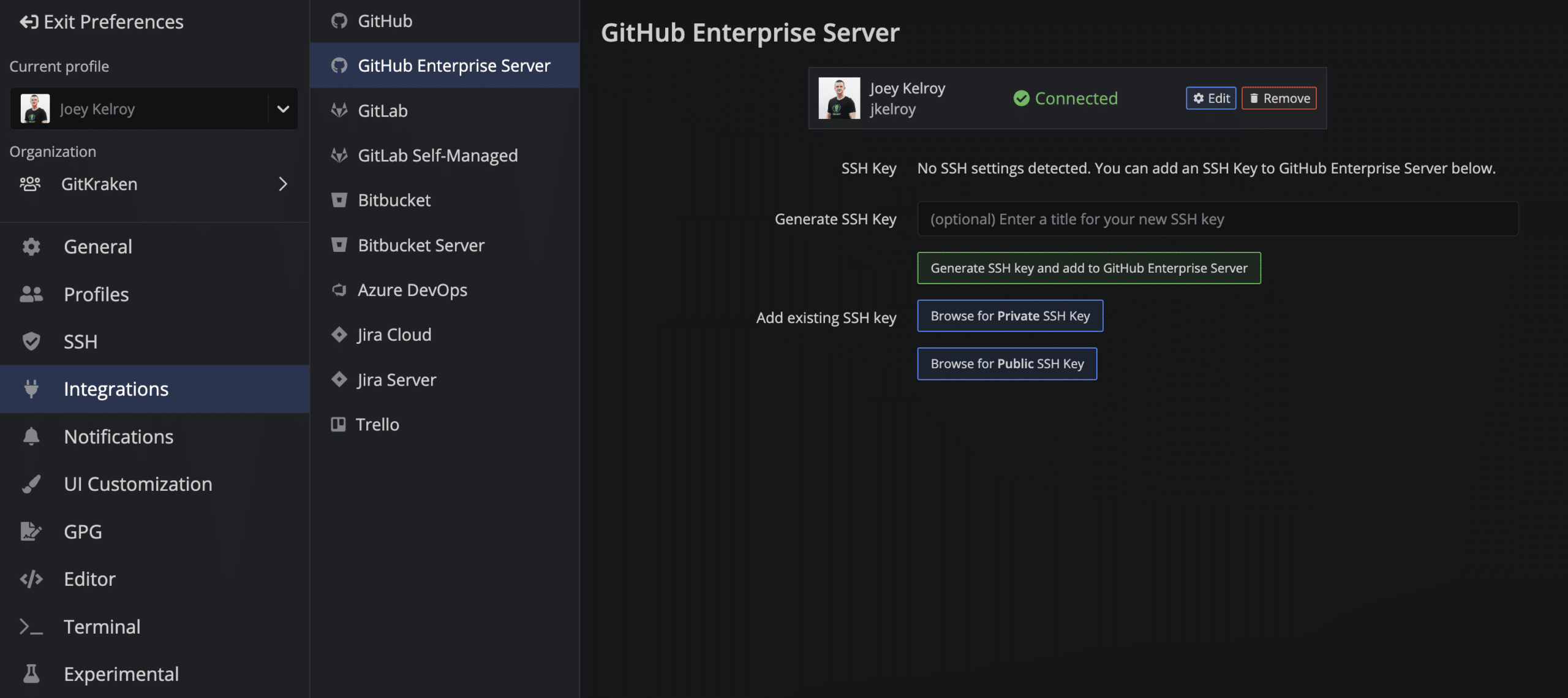The image size is (1568, 698).
Task: Click the Profiles people icon
Action: (31, 294)
